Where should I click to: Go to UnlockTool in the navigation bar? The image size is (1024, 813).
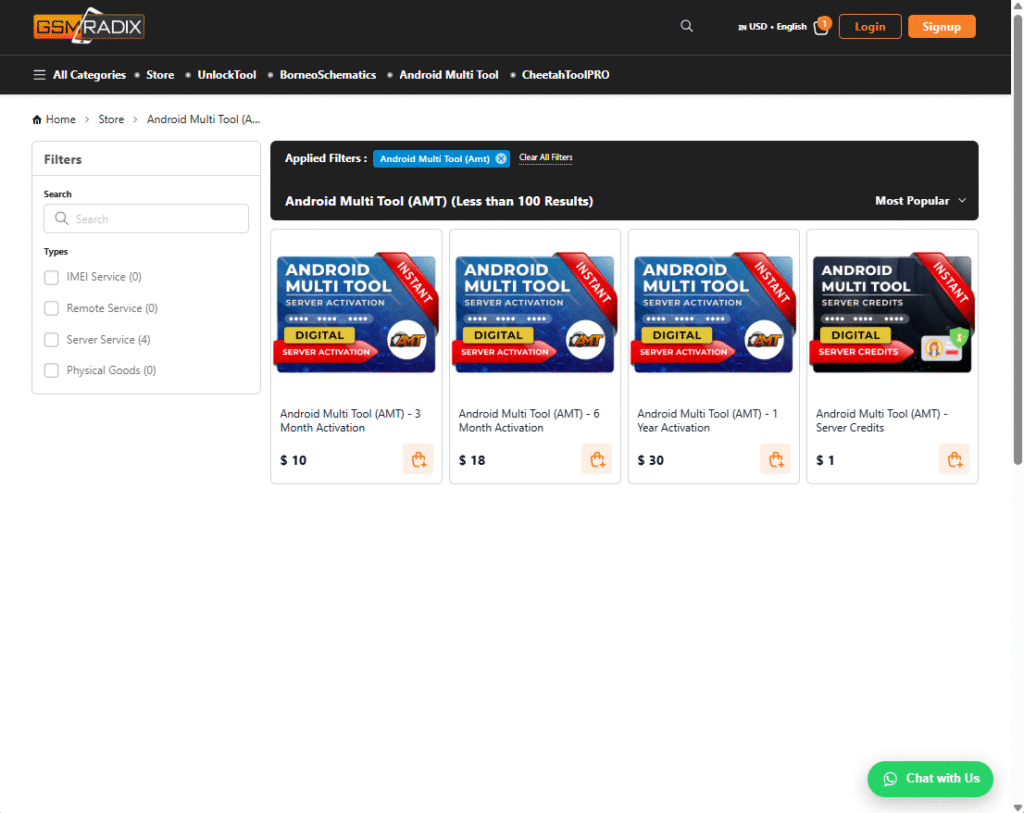point(227,75)
